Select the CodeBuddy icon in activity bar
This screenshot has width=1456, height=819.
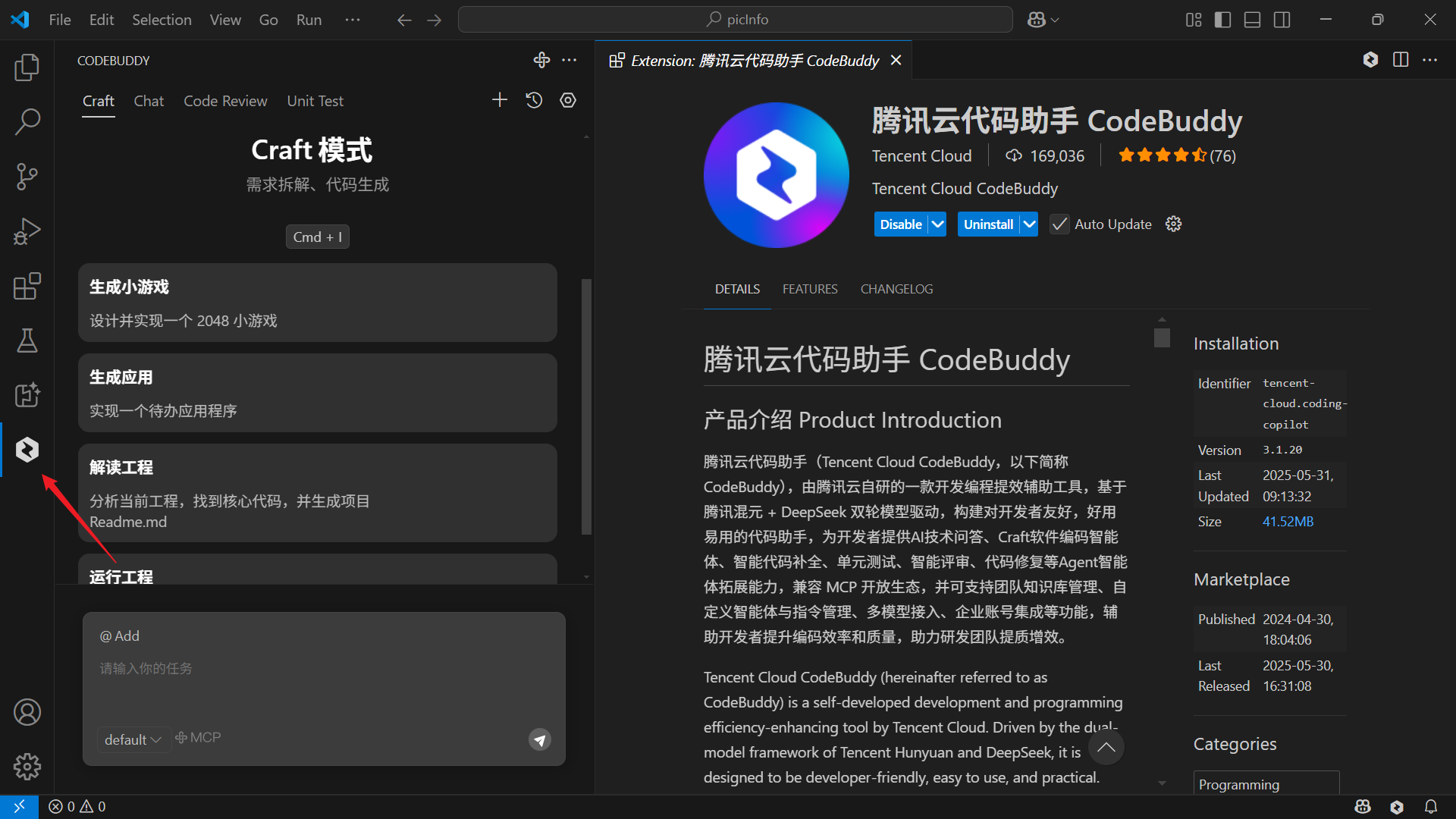[x=27, y=450]
